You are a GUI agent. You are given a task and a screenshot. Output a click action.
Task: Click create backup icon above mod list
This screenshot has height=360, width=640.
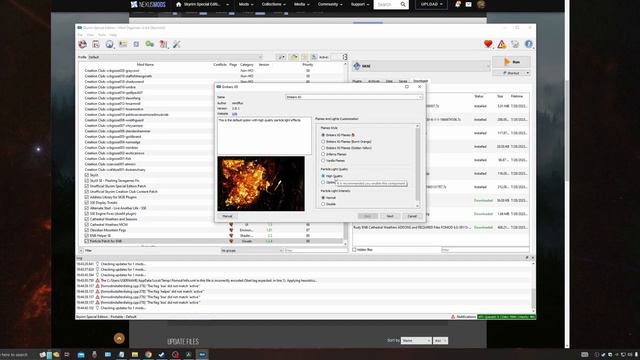coord(314,57)
